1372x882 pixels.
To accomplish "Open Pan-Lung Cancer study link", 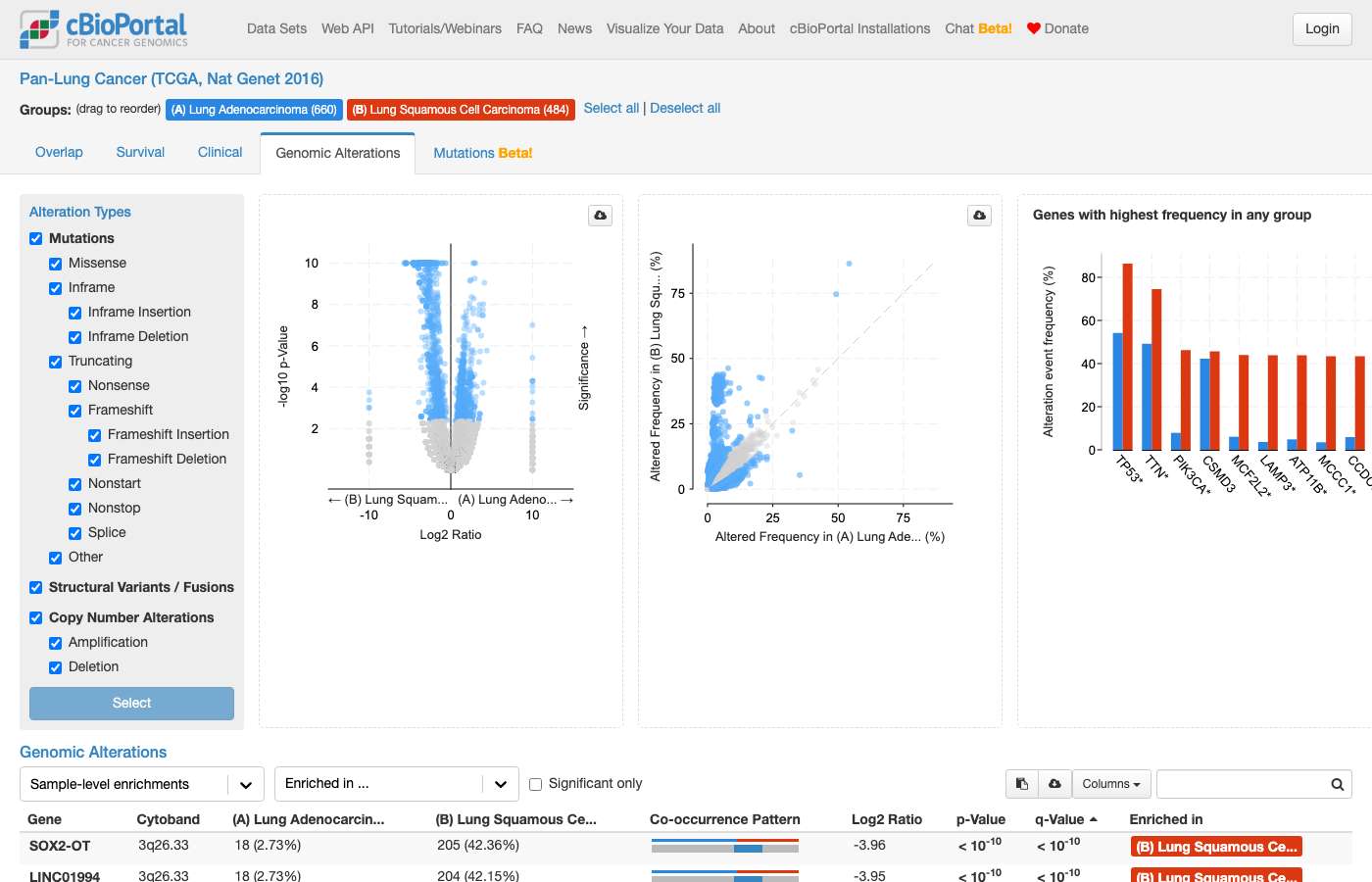I will click(x=171, y=79).
